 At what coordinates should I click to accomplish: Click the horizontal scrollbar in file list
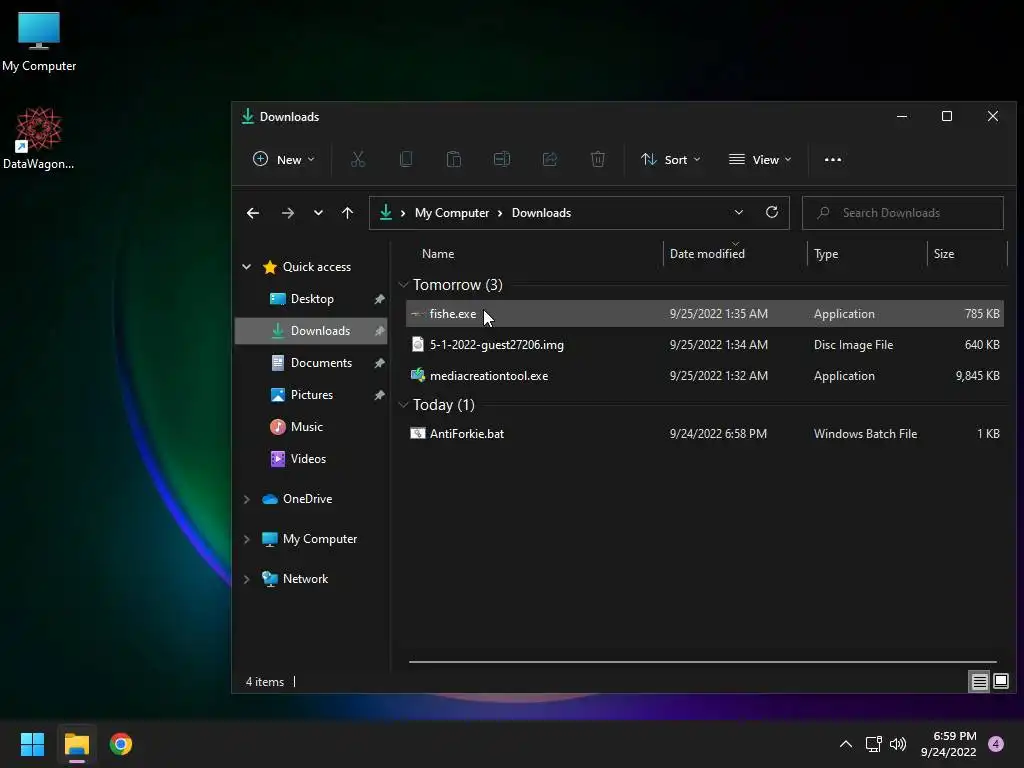(703, 662)
